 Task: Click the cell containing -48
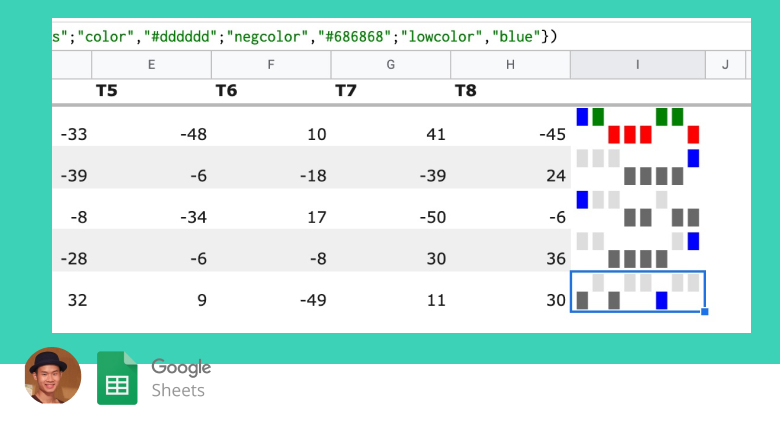tap(152, 127)
